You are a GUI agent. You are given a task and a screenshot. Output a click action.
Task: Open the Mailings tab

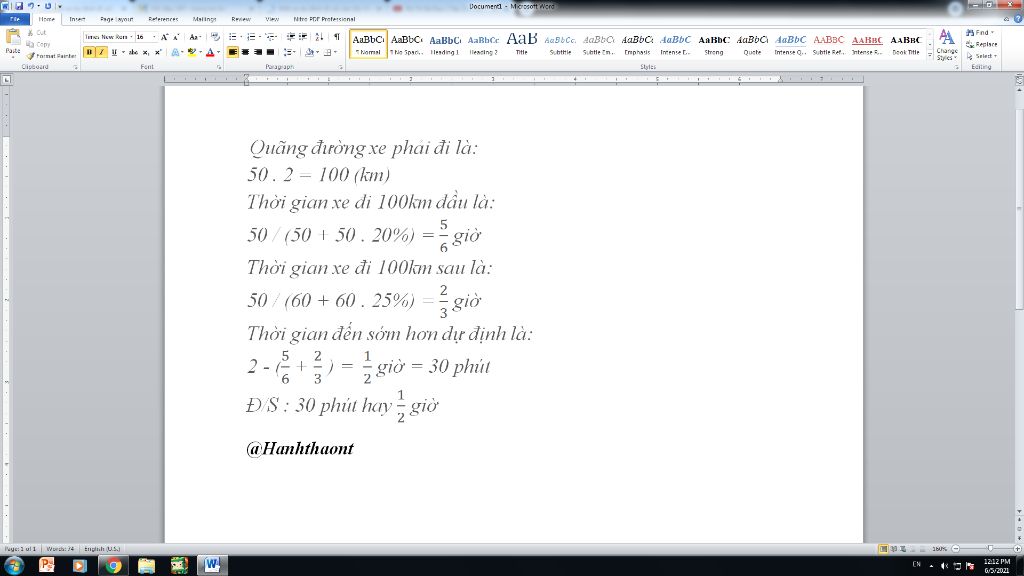click(x=204, y=19)
